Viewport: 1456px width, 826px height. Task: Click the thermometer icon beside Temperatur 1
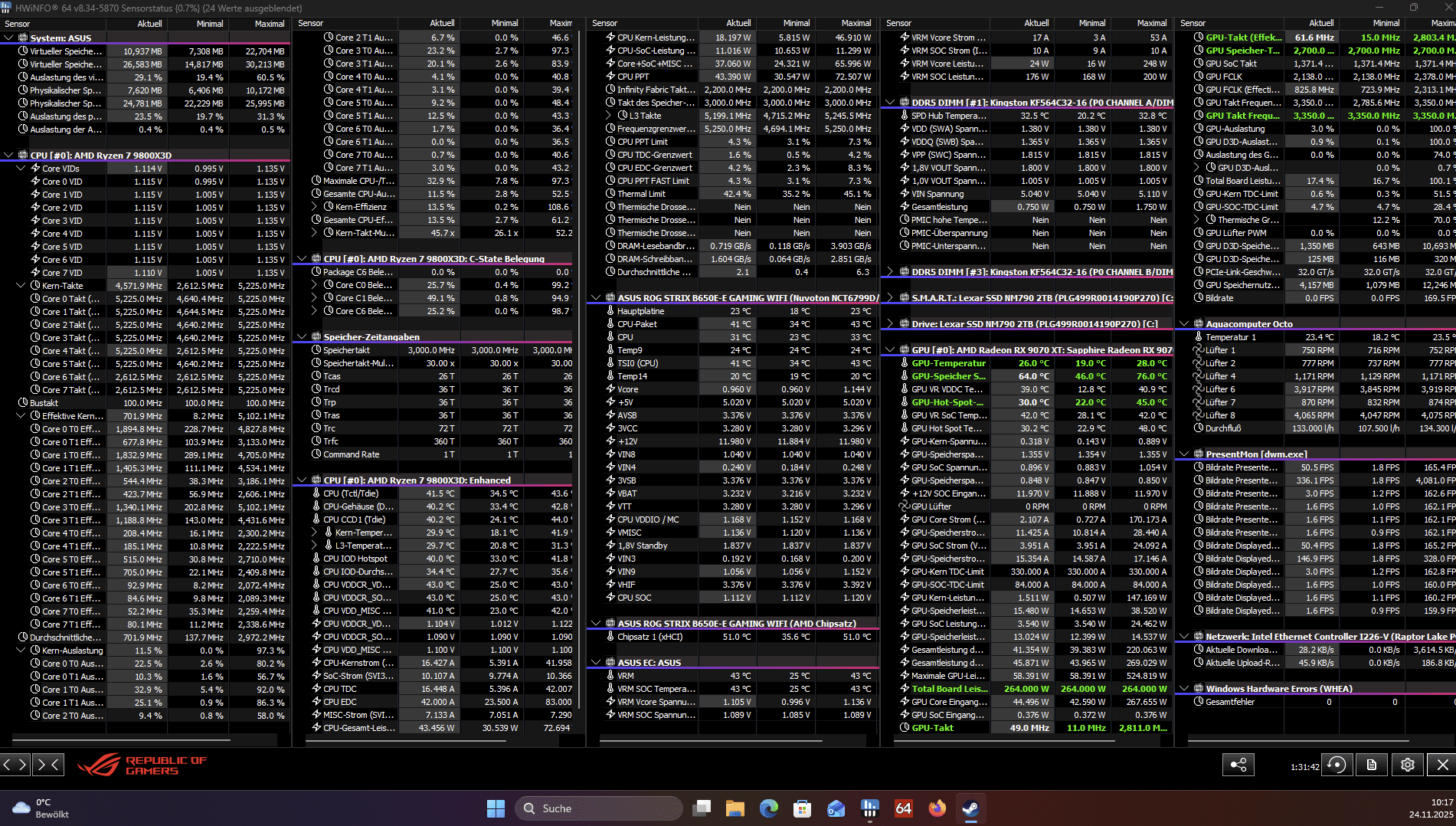point(1199,337)
